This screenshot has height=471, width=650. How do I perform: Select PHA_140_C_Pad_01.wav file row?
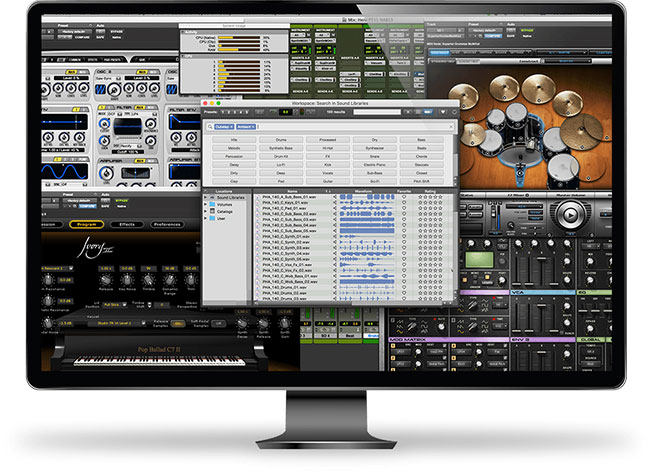coord(285,208)
